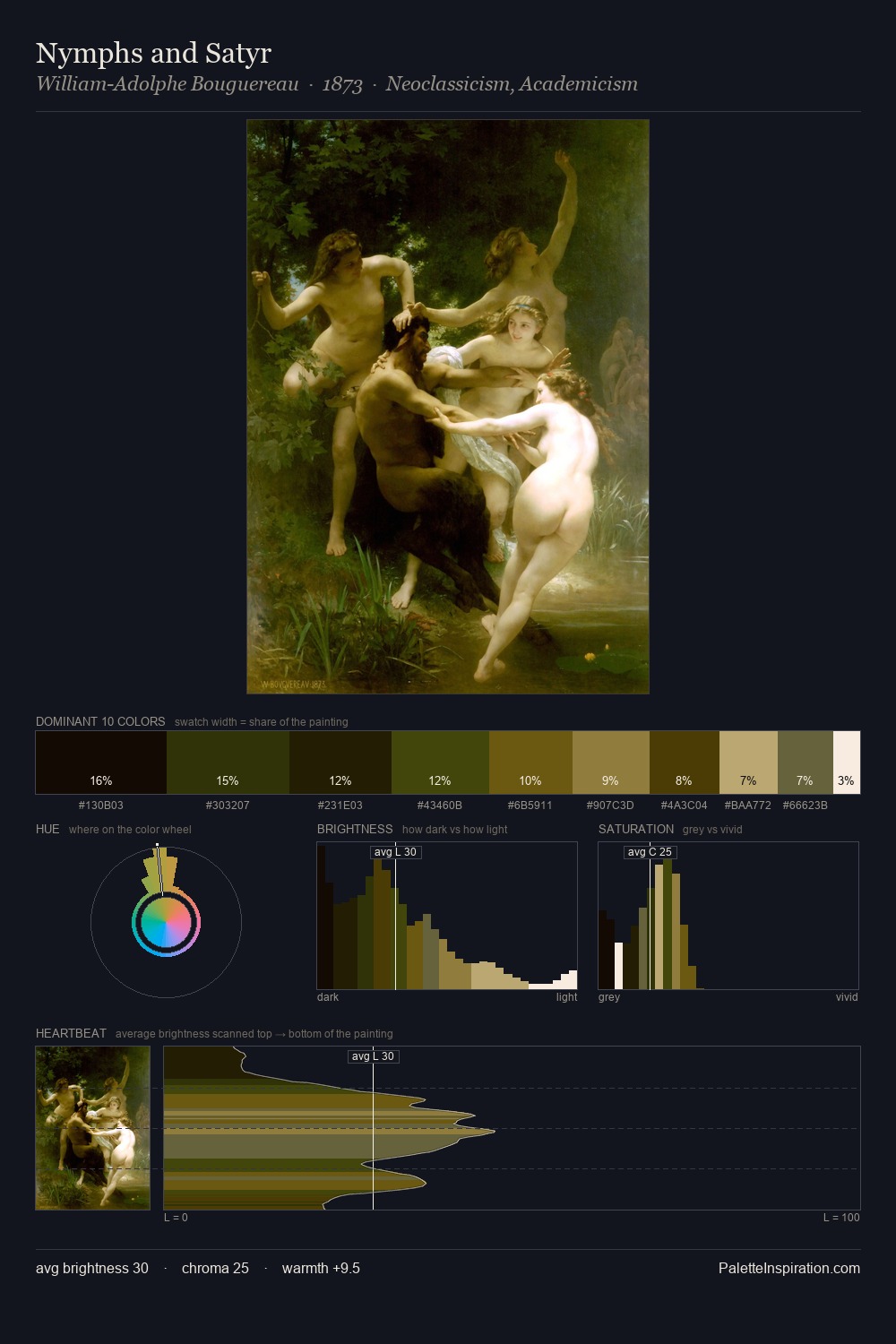This screenshot has height=1344, width=896.
Task: Click the warmth +9.5 footer stat
Action: click(321, 1268)
